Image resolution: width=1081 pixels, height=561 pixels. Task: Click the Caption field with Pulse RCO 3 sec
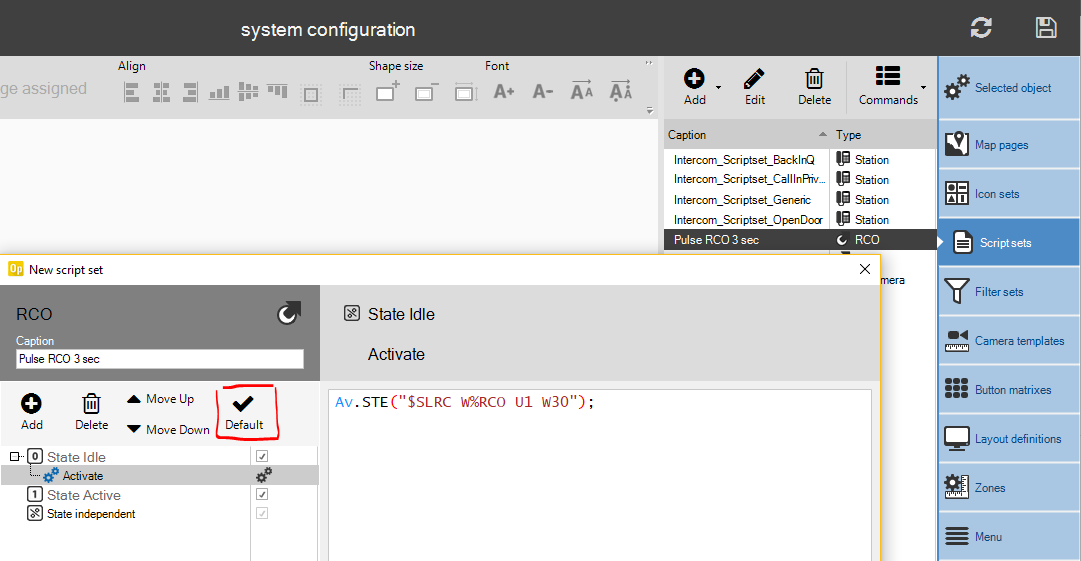[159, 358]
